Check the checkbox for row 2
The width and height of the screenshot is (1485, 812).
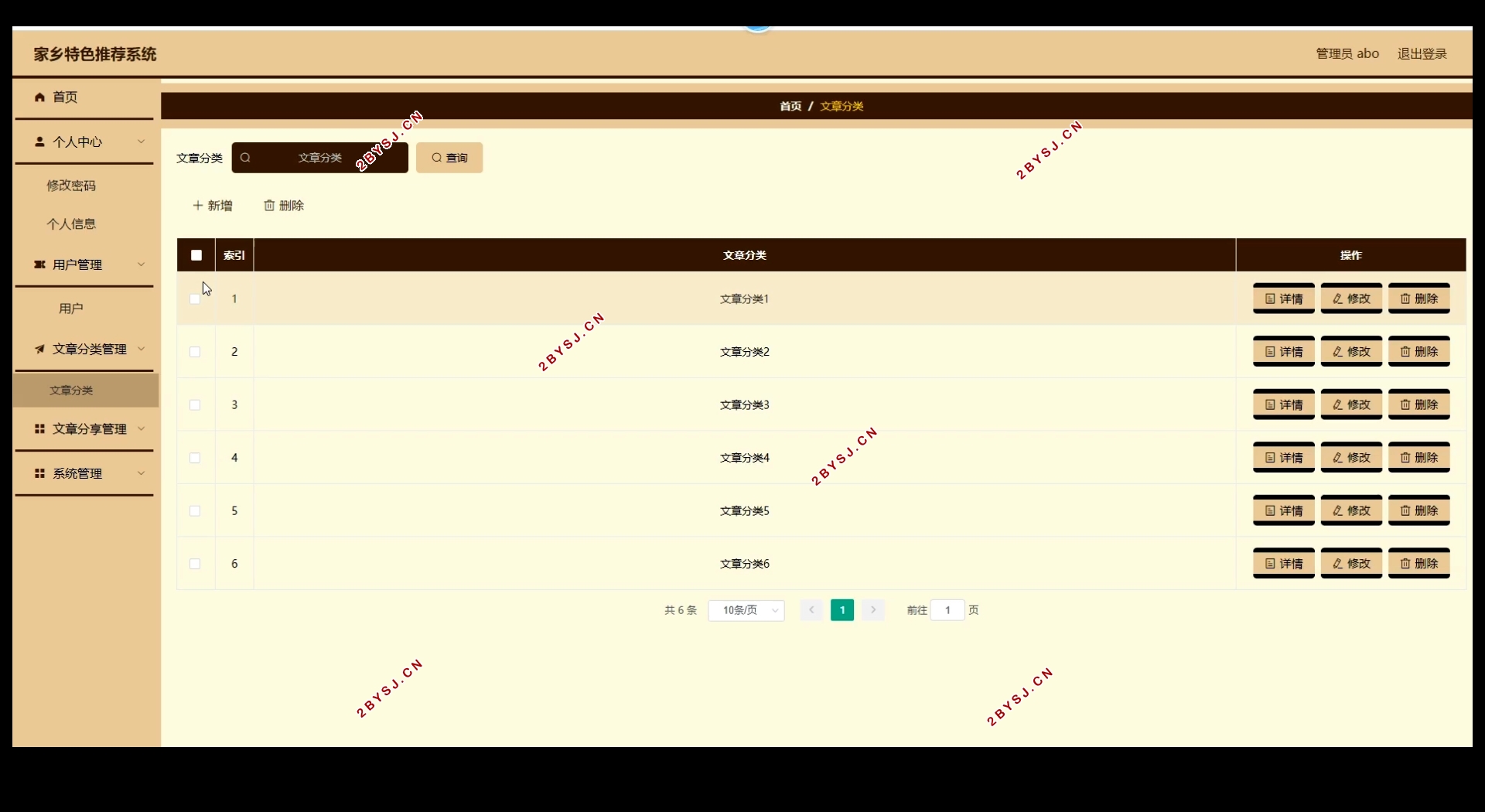point(195,352)
